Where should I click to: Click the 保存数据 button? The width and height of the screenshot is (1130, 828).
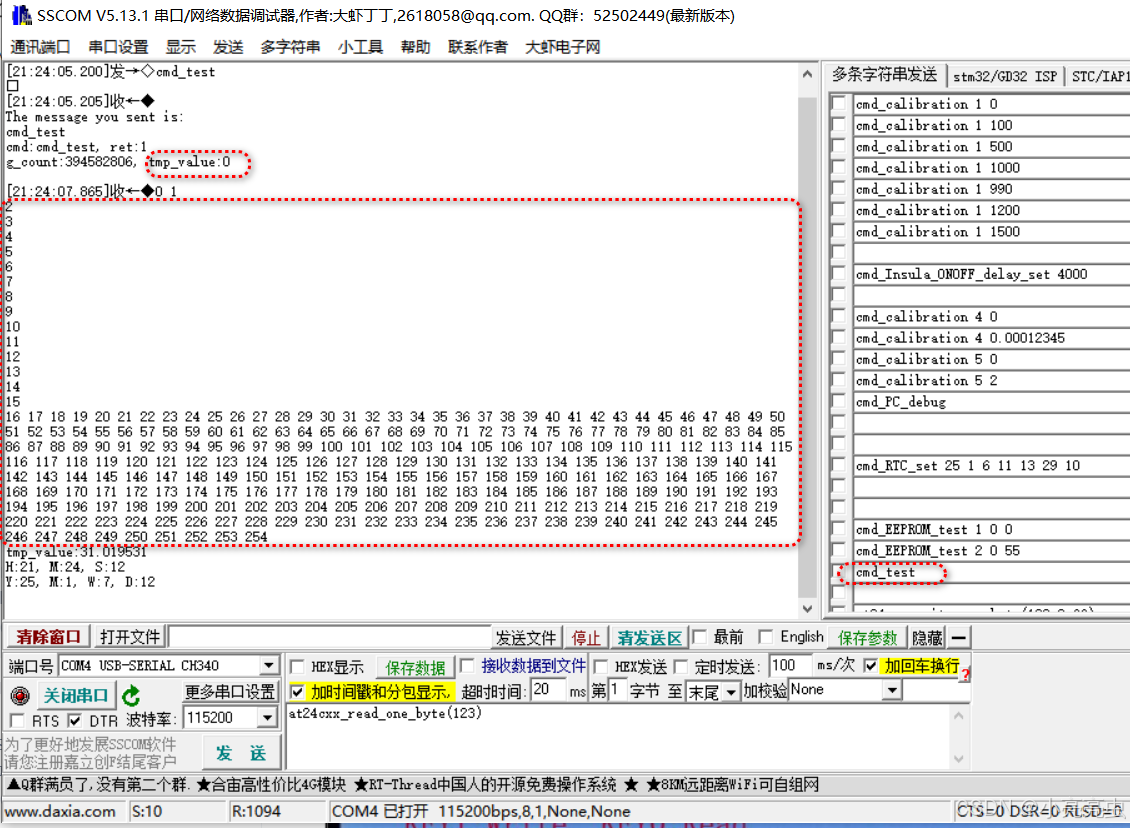[x=415, y=667]
